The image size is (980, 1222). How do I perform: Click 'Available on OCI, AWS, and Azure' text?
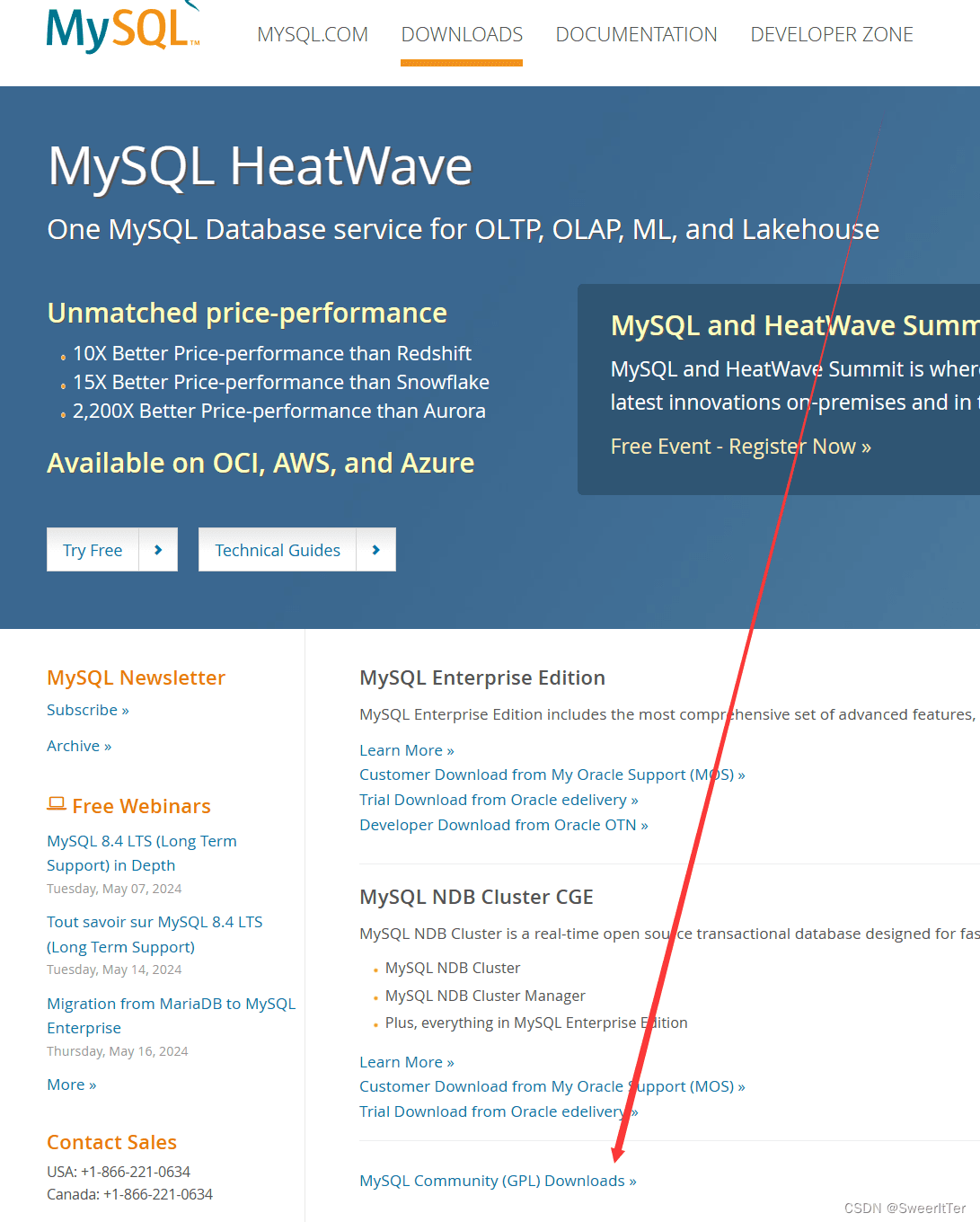(x=260, y=463)
